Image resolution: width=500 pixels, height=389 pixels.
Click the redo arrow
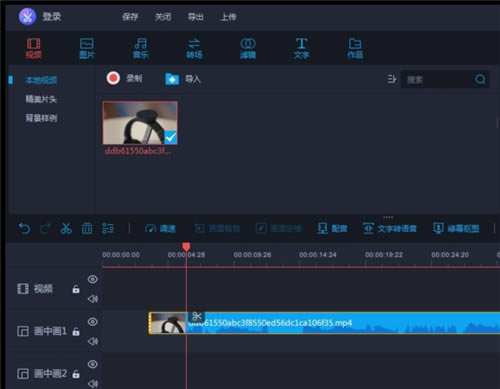(45, 229)
